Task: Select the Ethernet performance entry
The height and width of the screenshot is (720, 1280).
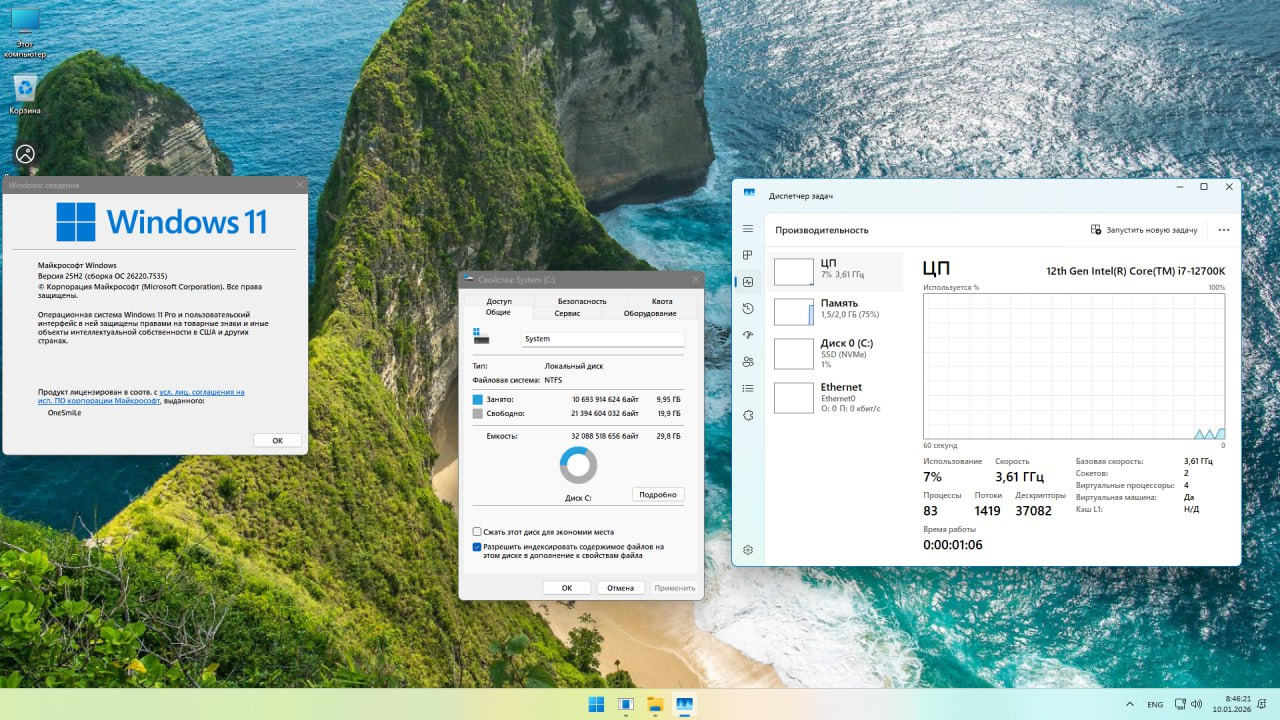Action: coord(837,397)
